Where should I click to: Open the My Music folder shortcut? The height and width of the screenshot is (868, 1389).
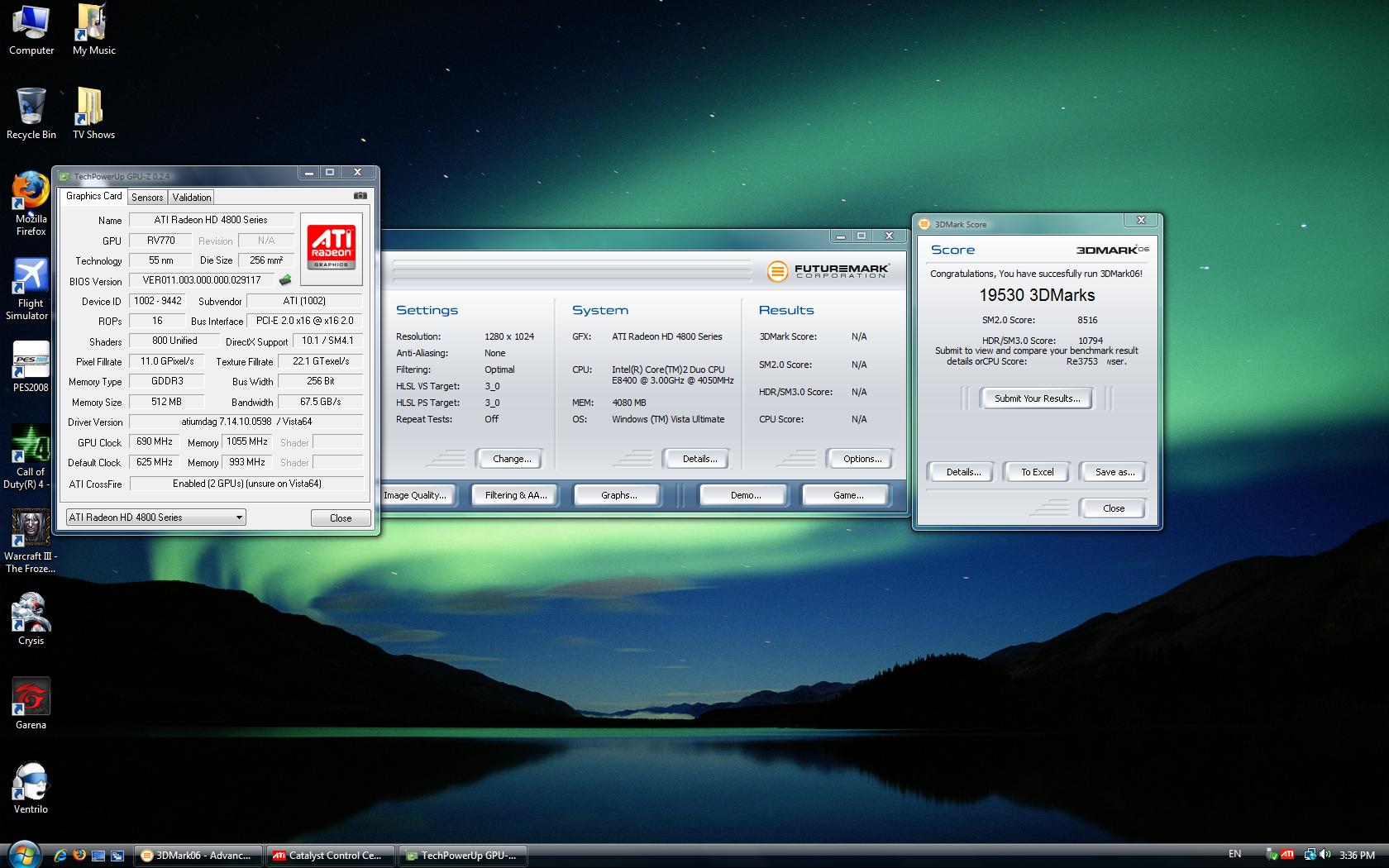click(x=93, y=30)
